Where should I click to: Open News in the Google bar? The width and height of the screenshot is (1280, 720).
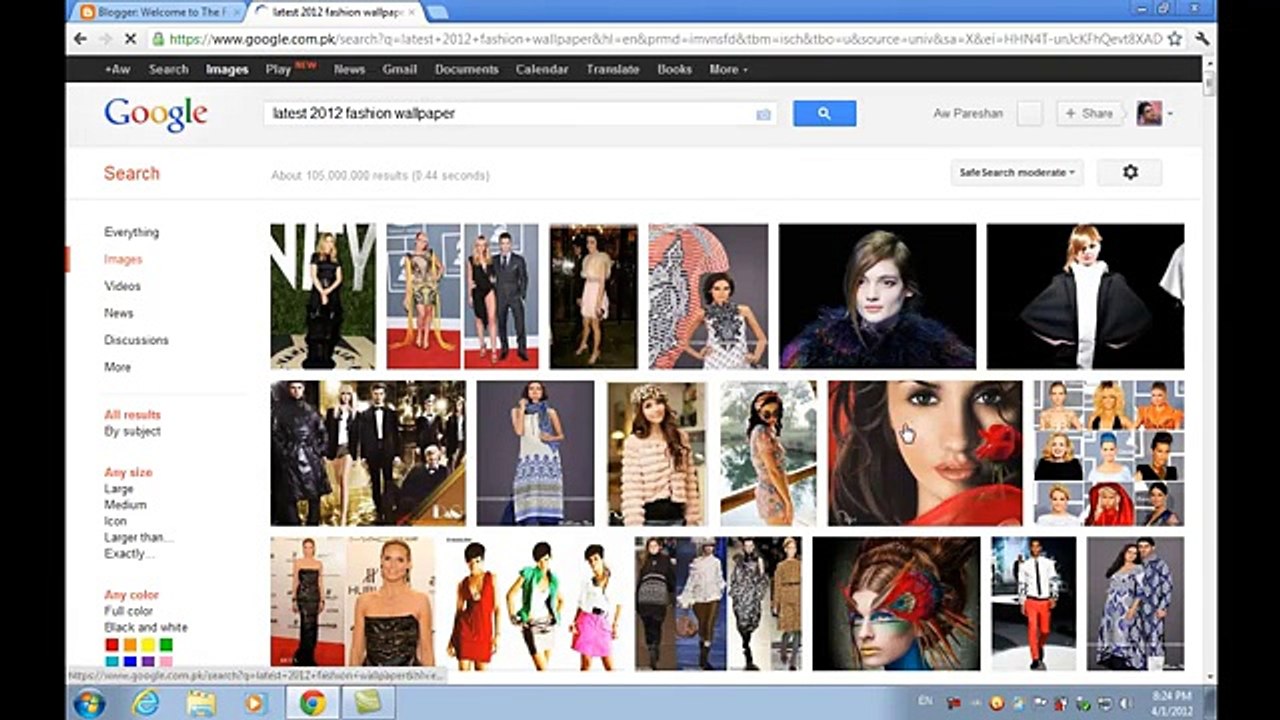pos(349,69)
